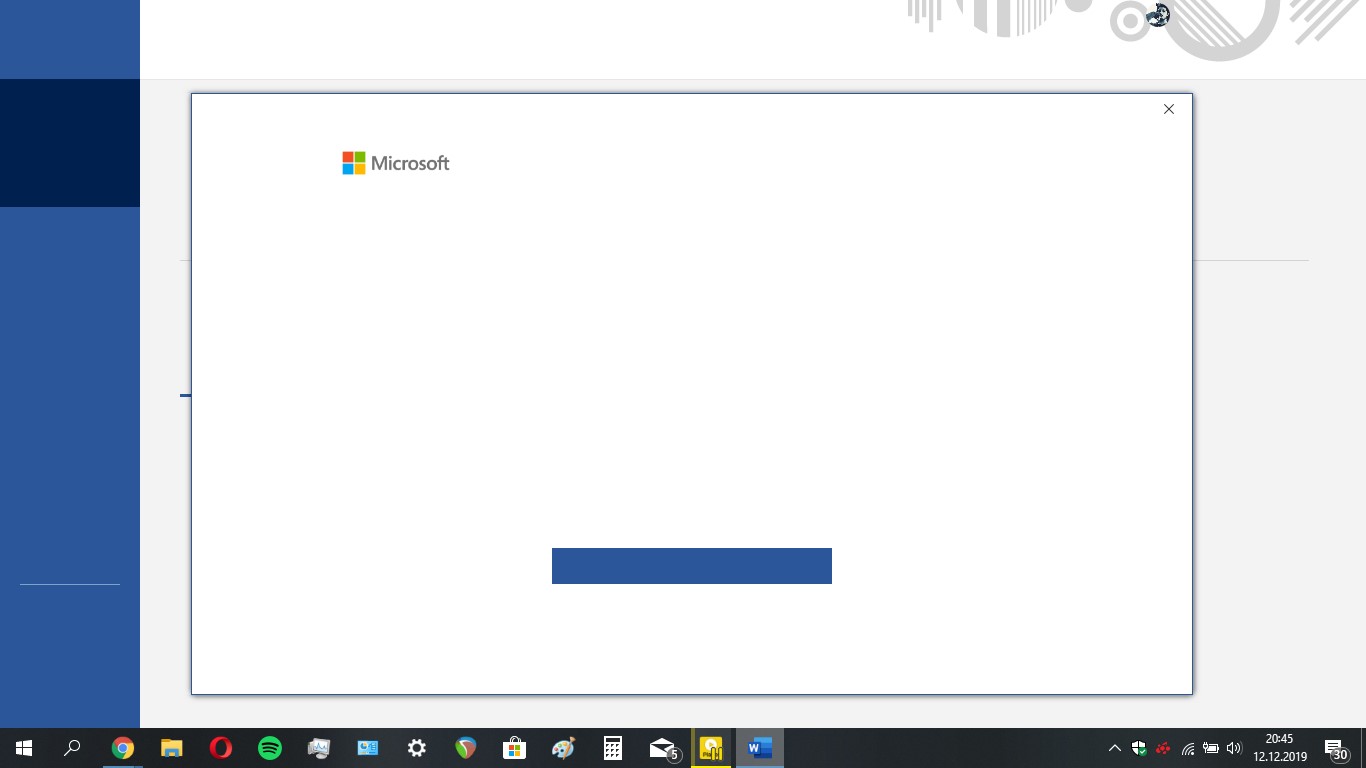Open Spotify from the taskbar
This screenshot has width=1366, height=768.
[269, 748]
